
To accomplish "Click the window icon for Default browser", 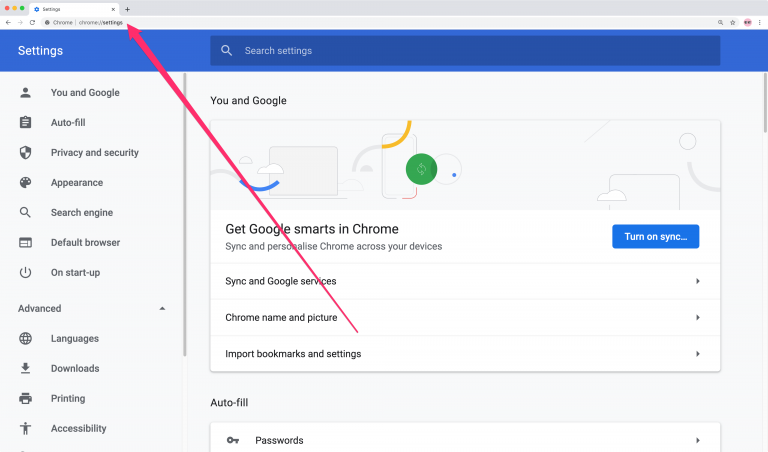I will (25, 242).
